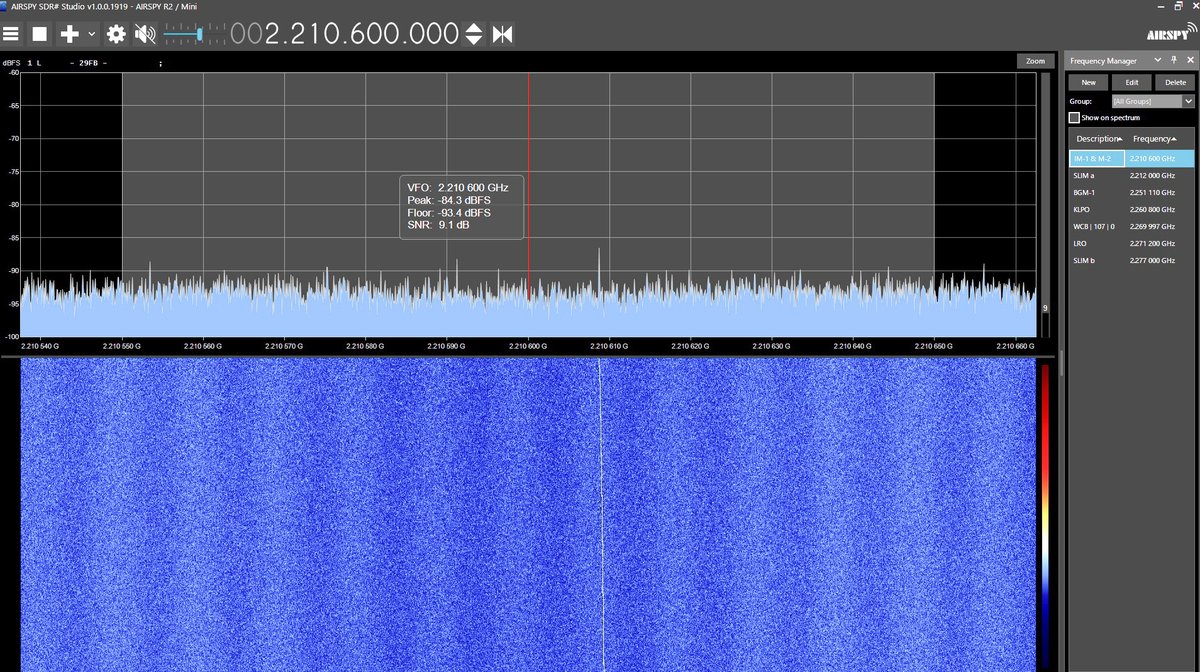Click the 2.210 620 G axis label
This screenshot has width=1200, height=672.
click(688, 346)
